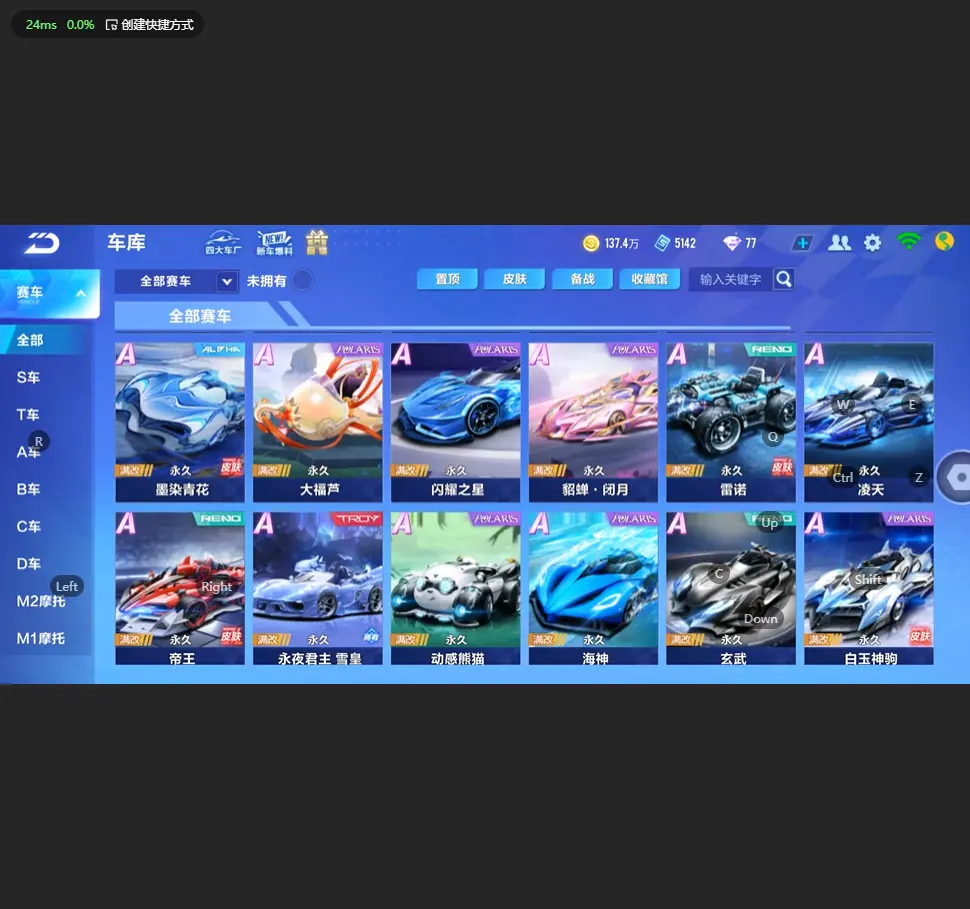Click the yellow-green globe icon
The width and height of the screenshot is (970, 909).
[944, 241]
